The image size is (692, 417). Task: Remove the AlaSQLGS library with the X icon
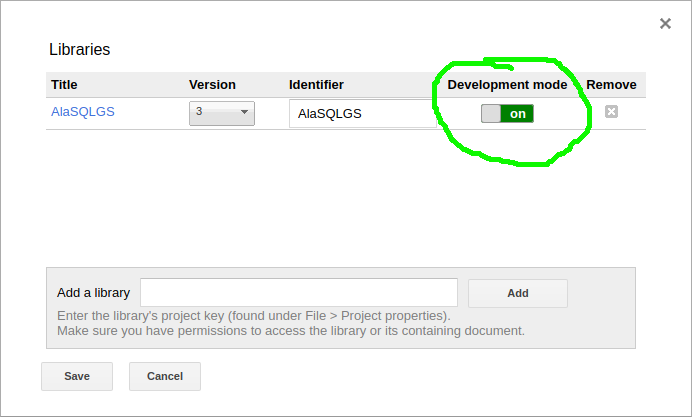611,112
